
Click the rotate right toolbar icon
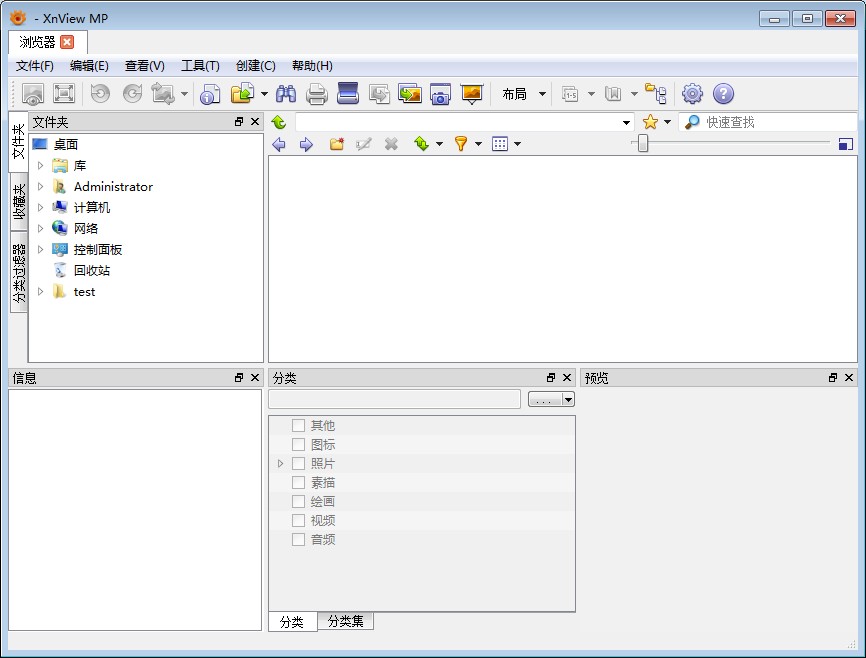point(133,93)
